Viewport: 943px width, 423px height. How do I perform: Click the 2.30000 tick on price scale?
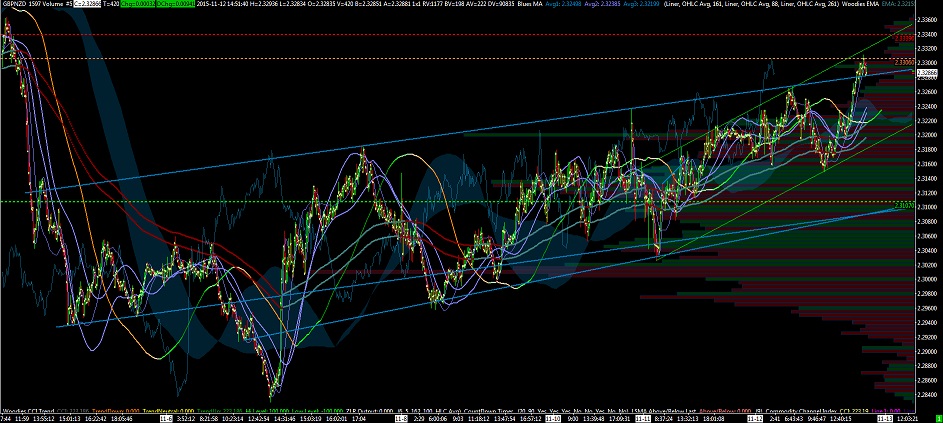927,279
